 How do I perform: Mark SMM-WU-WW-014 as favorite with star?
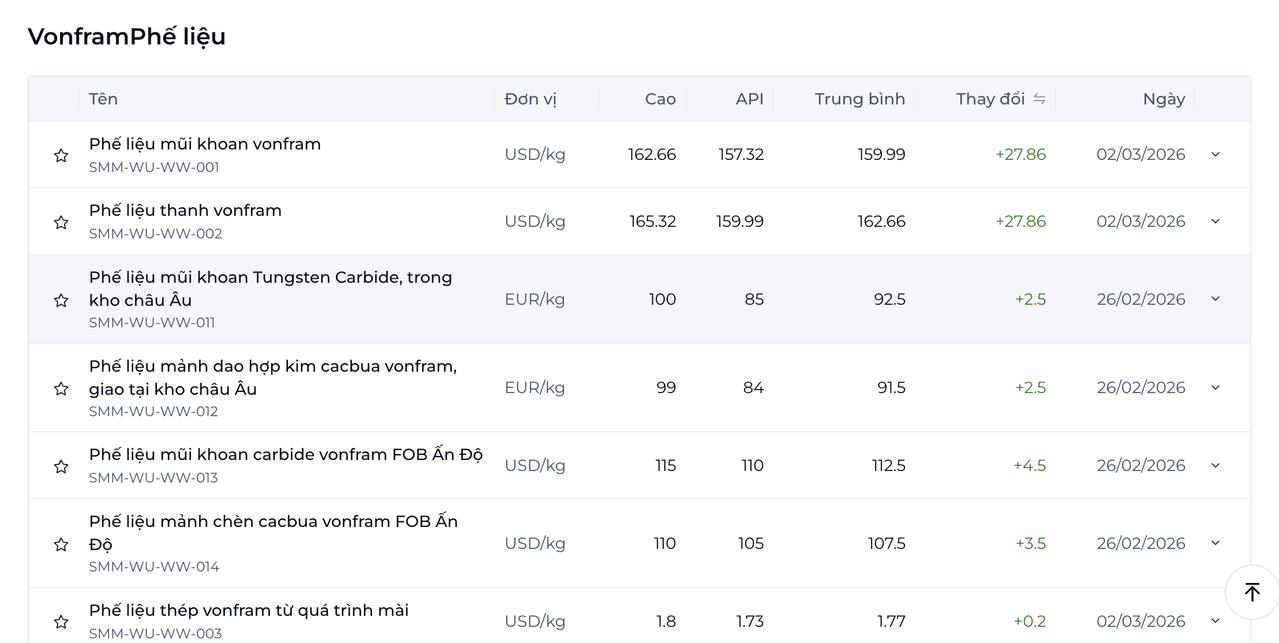point(61,544)
